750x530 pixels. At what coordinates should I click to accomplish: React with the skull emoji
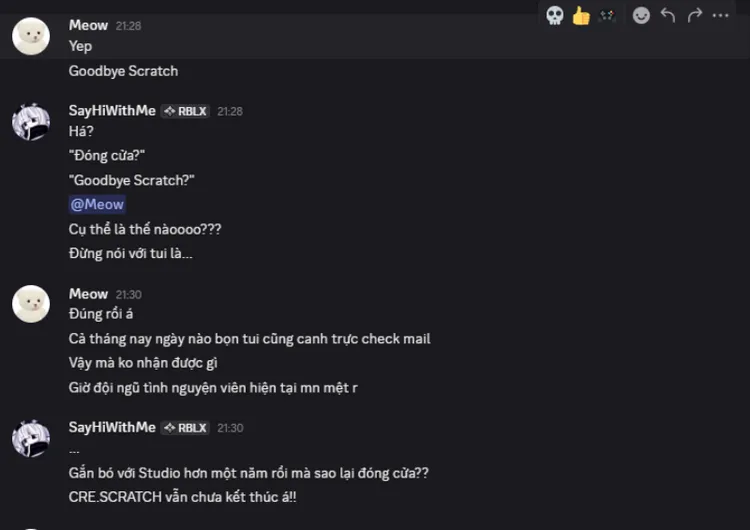pyautogui.click(x=555, y=15)
